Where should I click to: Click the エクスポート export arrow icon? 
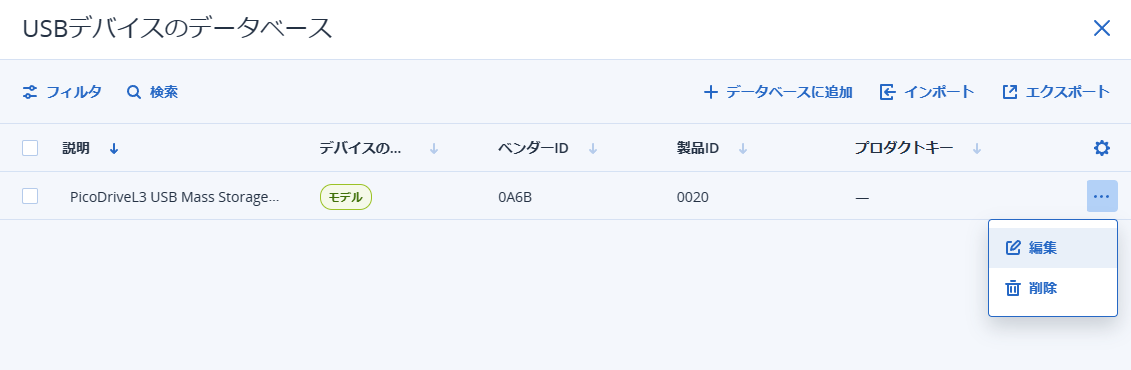tap(1010, 92)
